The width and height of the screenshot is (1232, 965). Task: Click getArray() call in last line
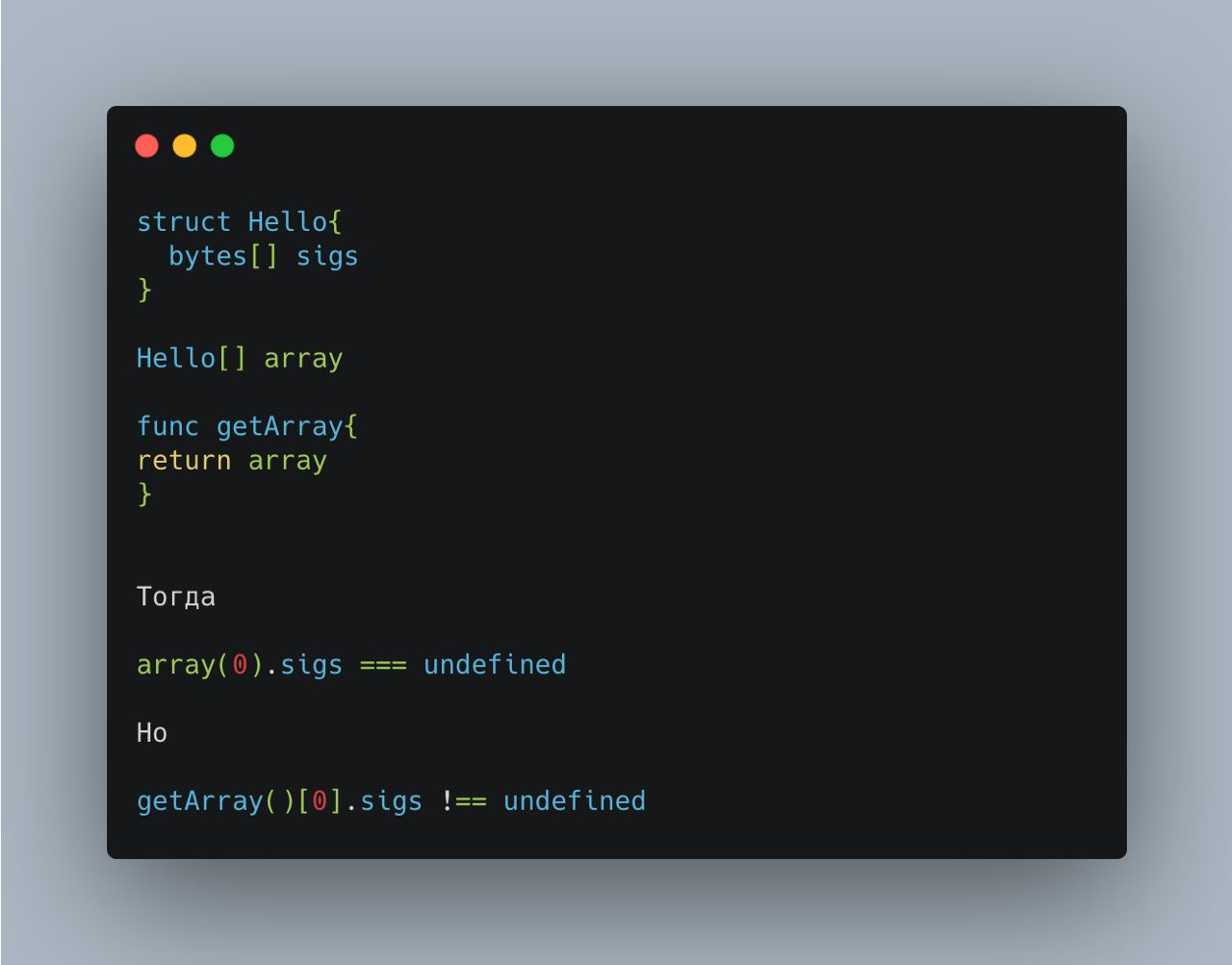click(216, 801)
